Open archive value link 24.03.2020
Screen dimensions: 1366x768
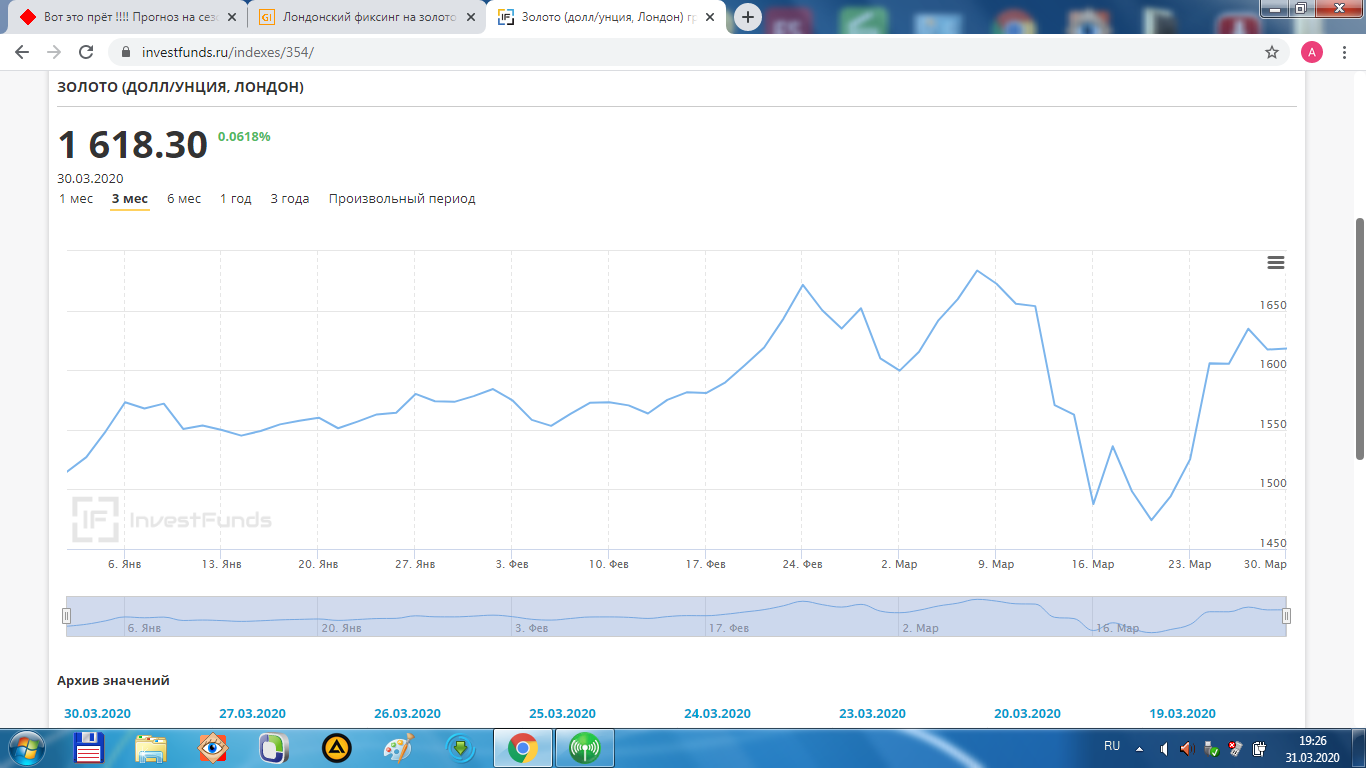717,714
